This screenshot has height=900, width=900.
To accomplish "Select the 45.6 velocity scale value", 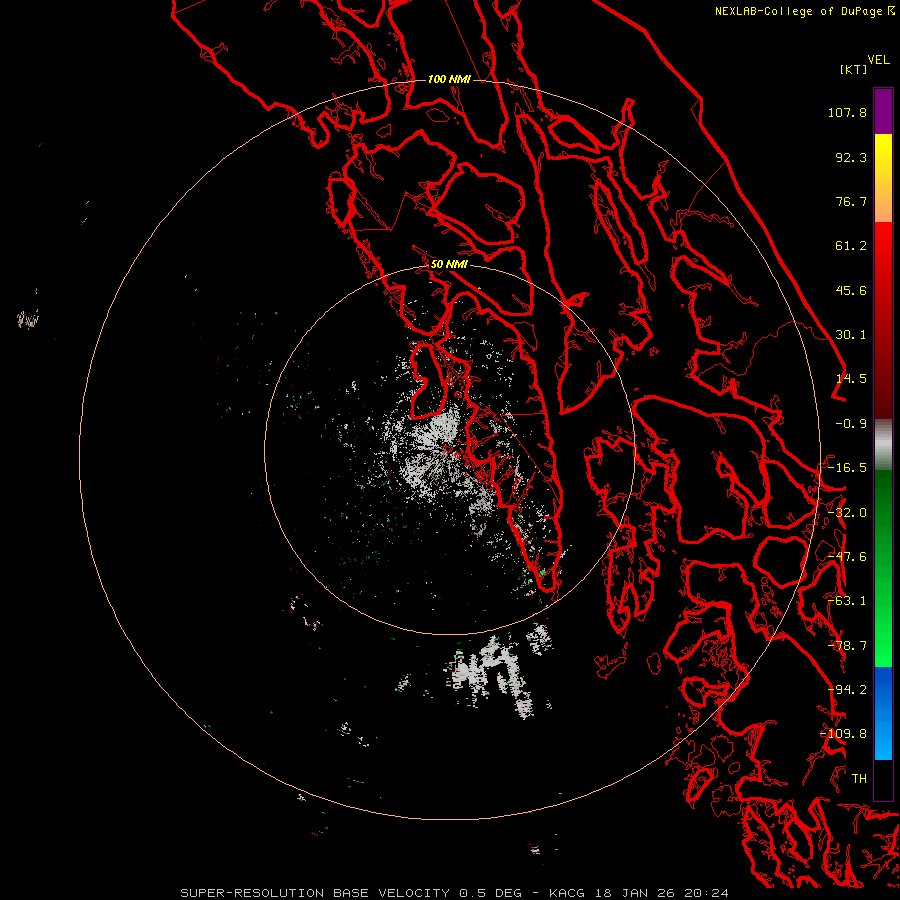I will [x=851, y=290].
